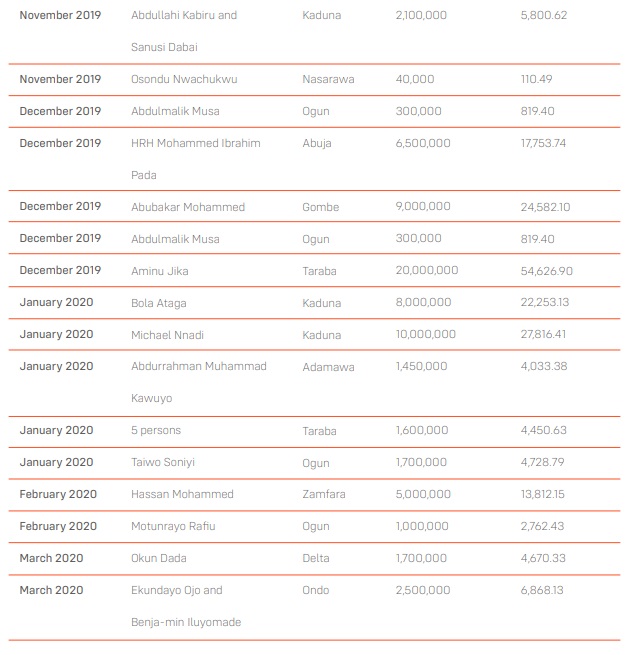
Task: Click the February 2020 date beside Hassan Mohammed
Action: (x=58, y=494)
